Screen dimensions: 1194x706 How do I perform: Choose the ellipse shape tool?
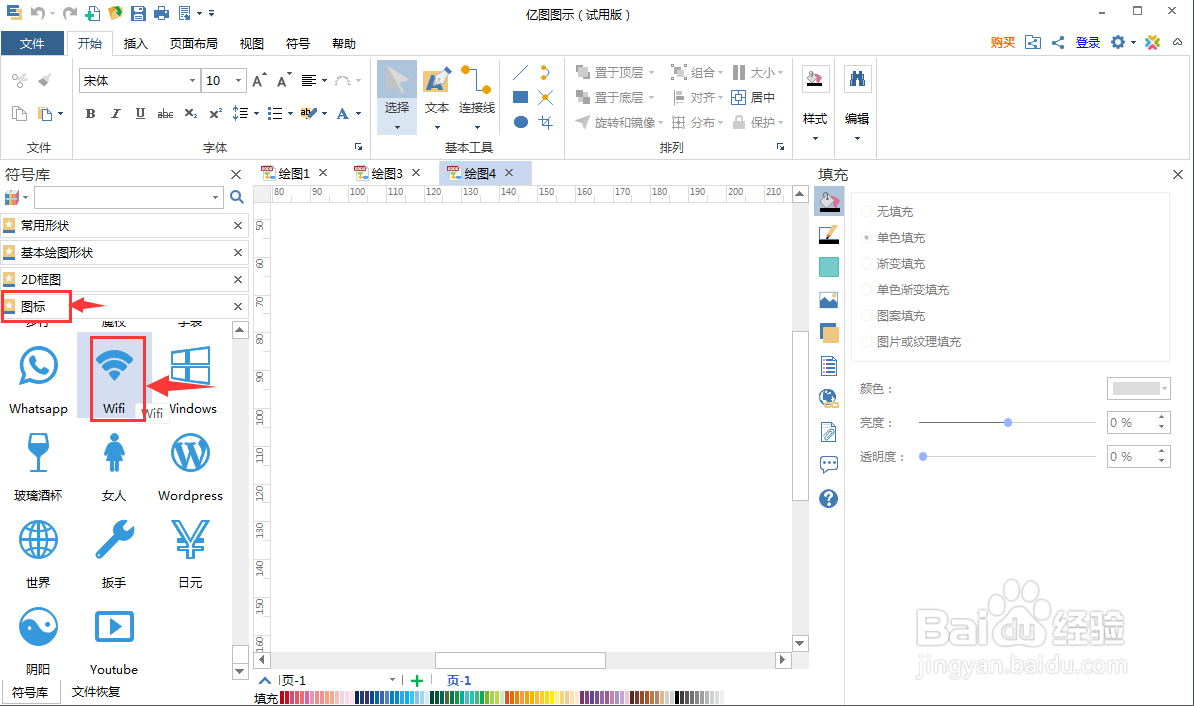(521, 122)
